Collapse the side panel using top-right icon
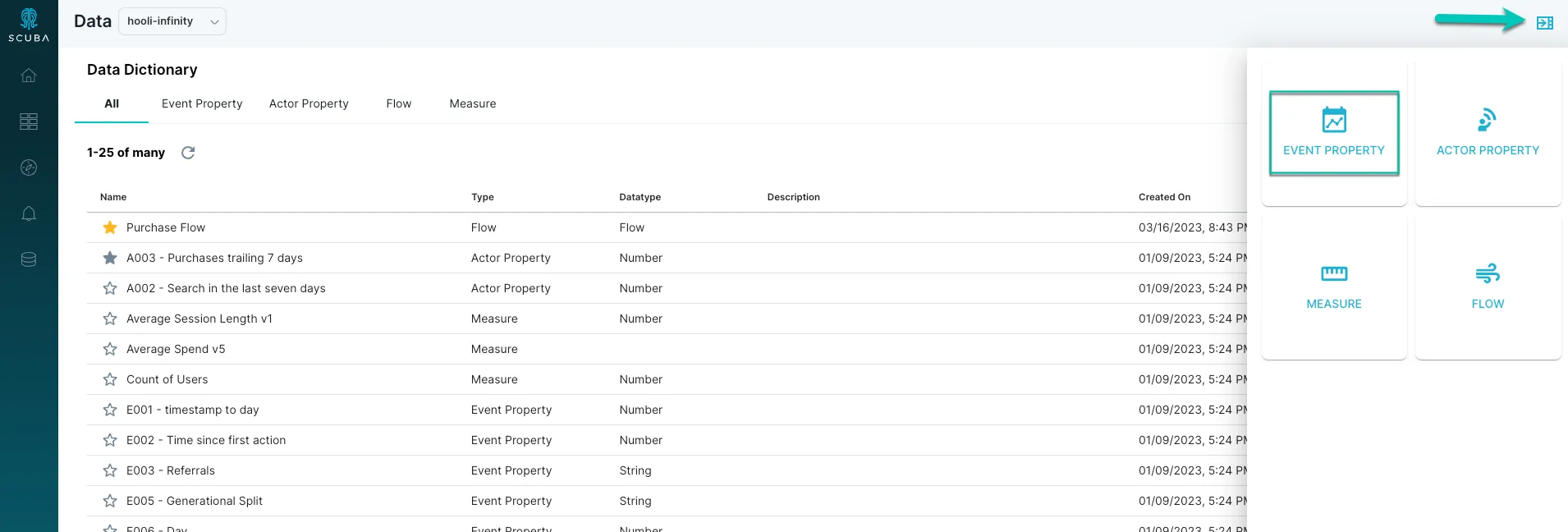Screen dimensions: 1568x532 click(x=1544, y=23)
